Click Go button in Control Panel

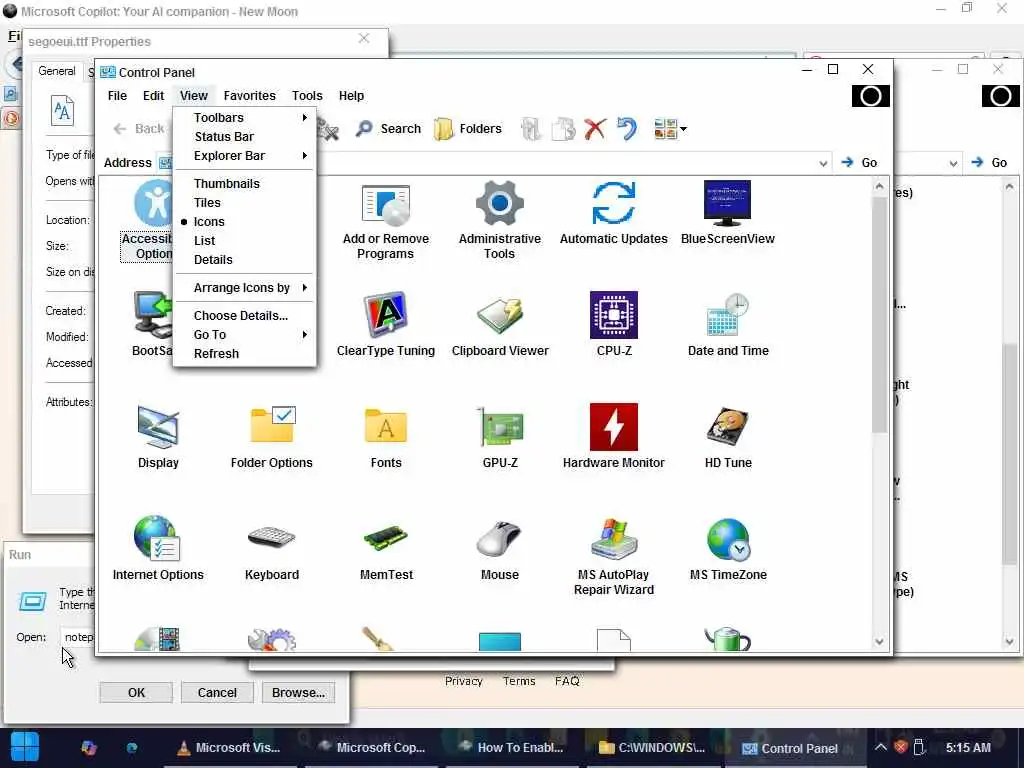pos(859,163)
